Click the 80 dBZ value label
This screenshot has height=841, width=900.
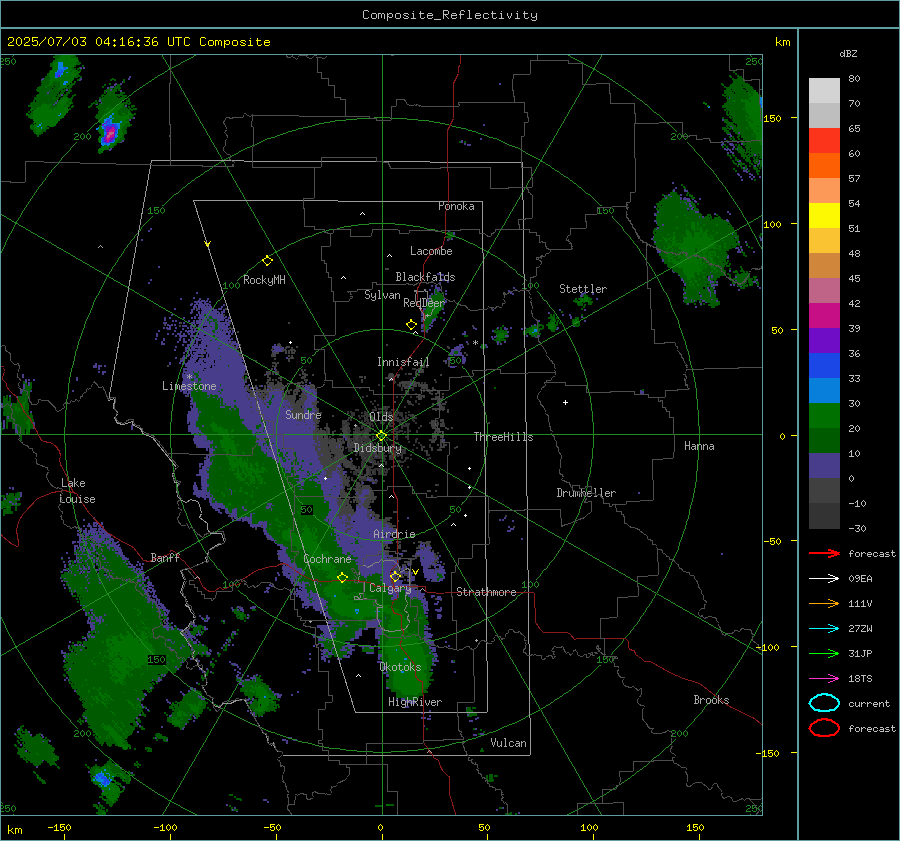pyautogui.click(x=854, y=78)
